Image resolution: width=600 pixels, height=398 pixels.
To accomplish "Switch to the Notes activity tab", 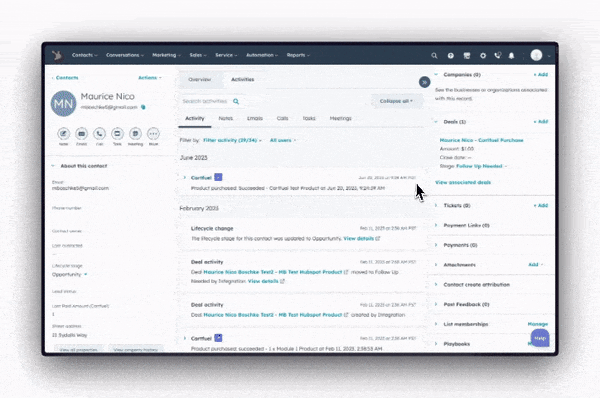I will point(226,118).
